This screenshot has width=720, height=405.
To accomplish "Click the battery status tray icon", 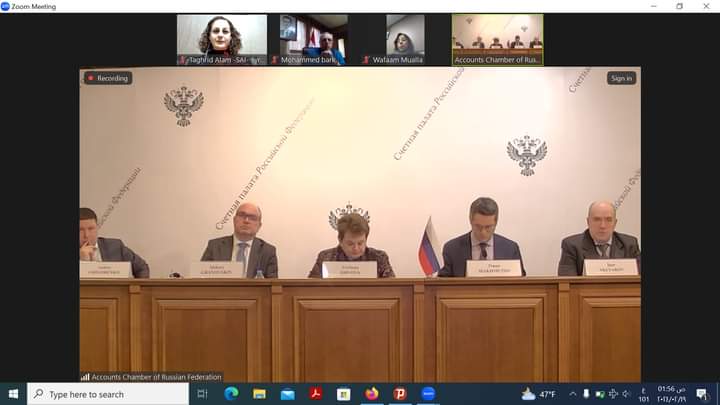I will tap(600, 394).
